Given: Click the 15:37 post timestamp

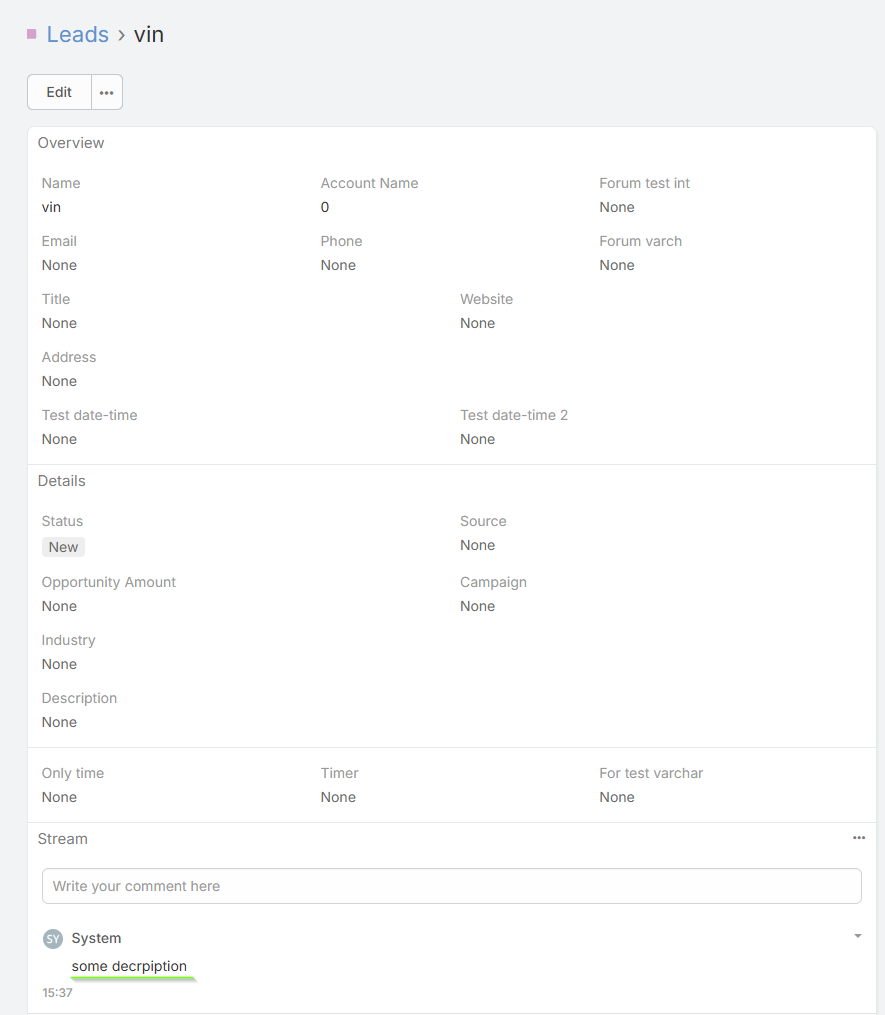Looking at the screenshot, I should click(x=57, y=993).
